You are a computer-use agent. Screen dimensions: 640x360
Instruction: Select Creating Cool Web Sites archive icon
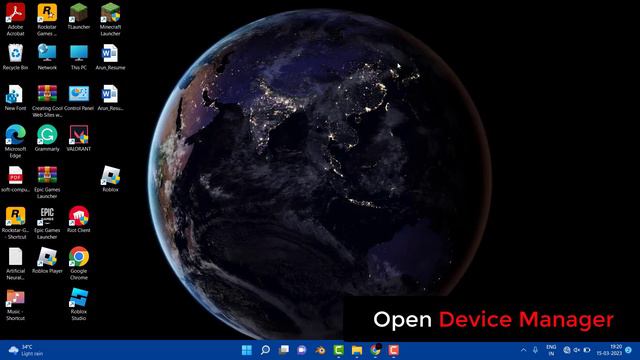[x=47, y=100]
